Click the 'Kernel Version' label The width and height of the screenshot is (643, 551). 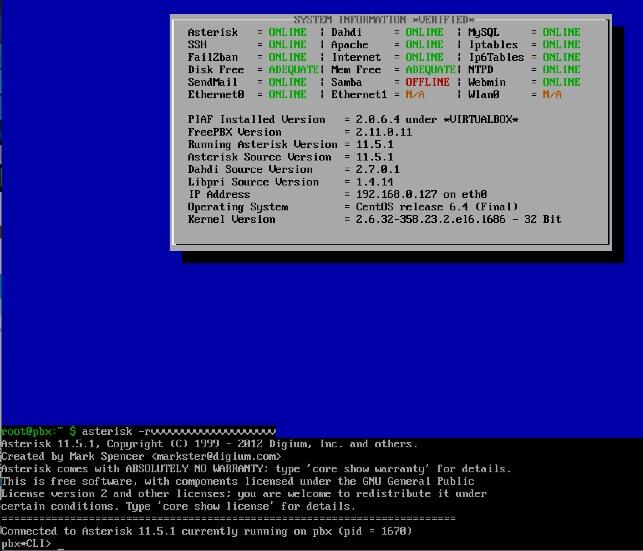coord(231,219)
